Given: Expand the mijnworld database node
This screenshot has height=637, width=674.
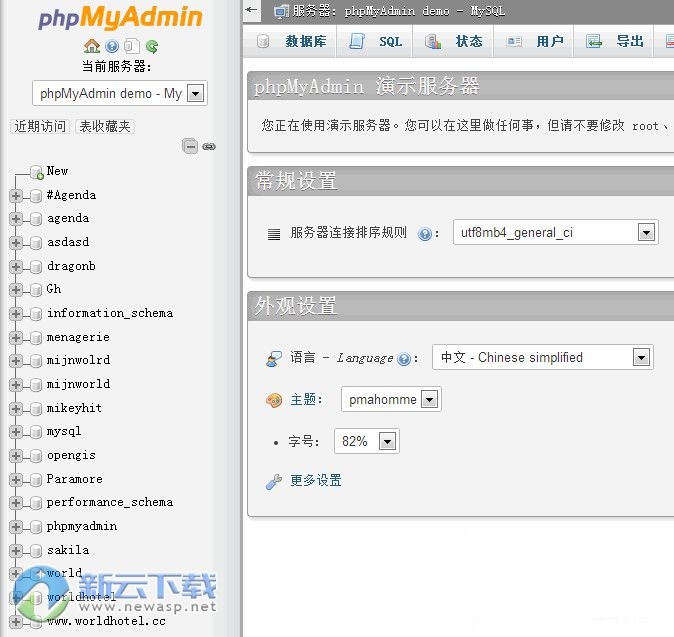Looking at the screenshot, I should pos(15,384).
